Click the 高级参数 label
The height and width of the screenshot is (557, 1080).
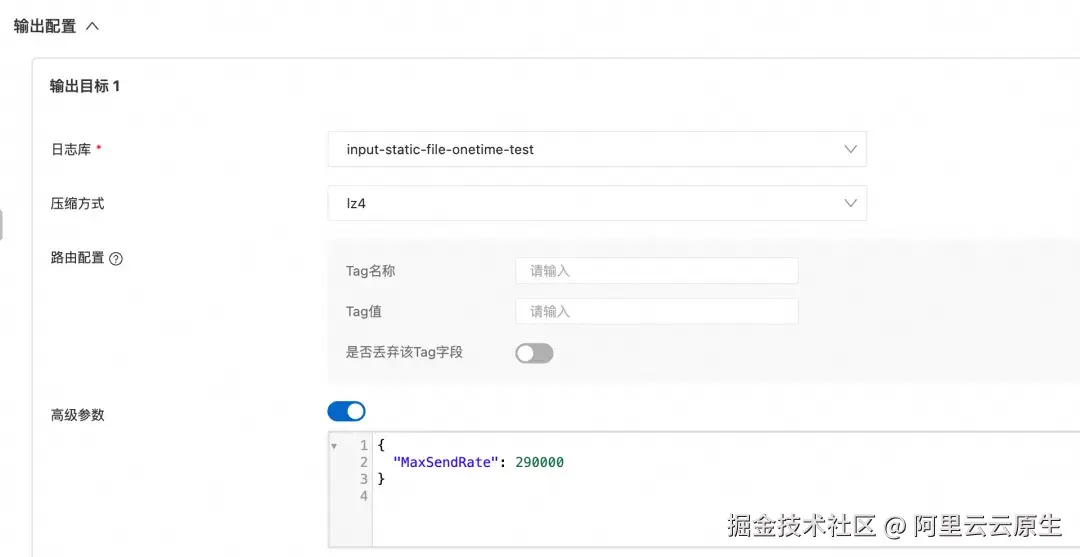tap(77, 415)
